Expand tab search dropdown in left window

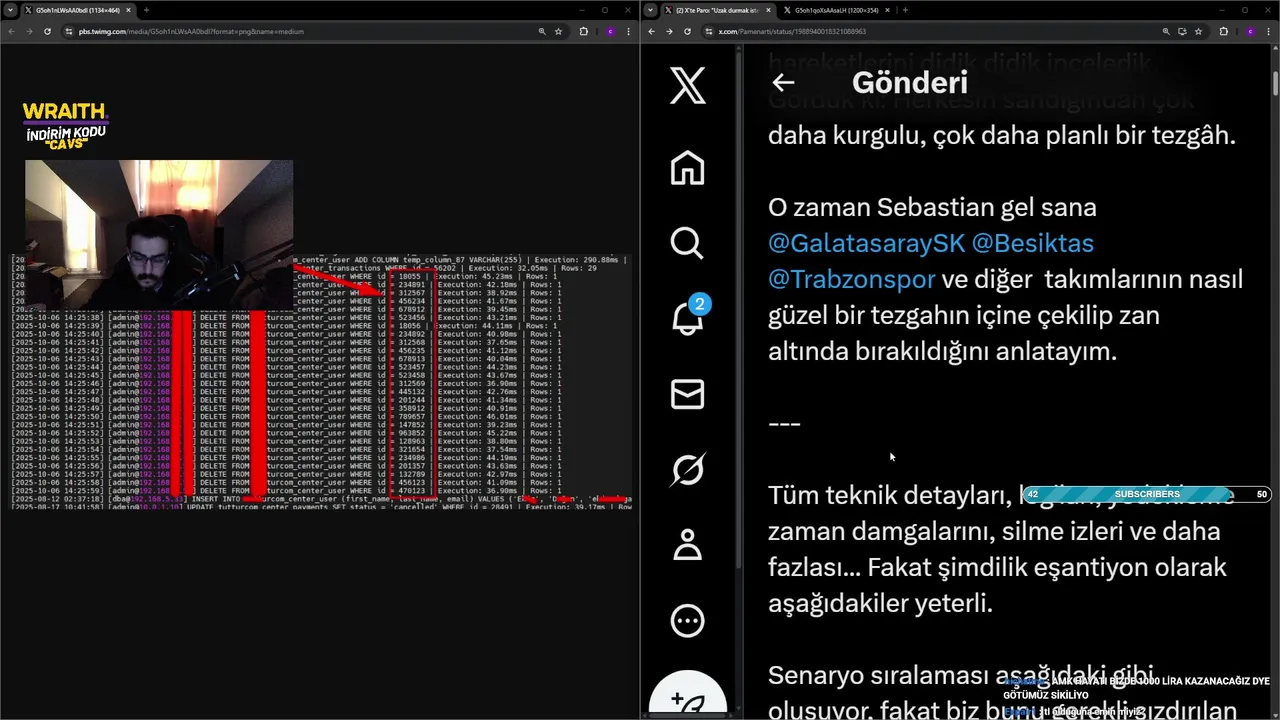pos(11,10)
